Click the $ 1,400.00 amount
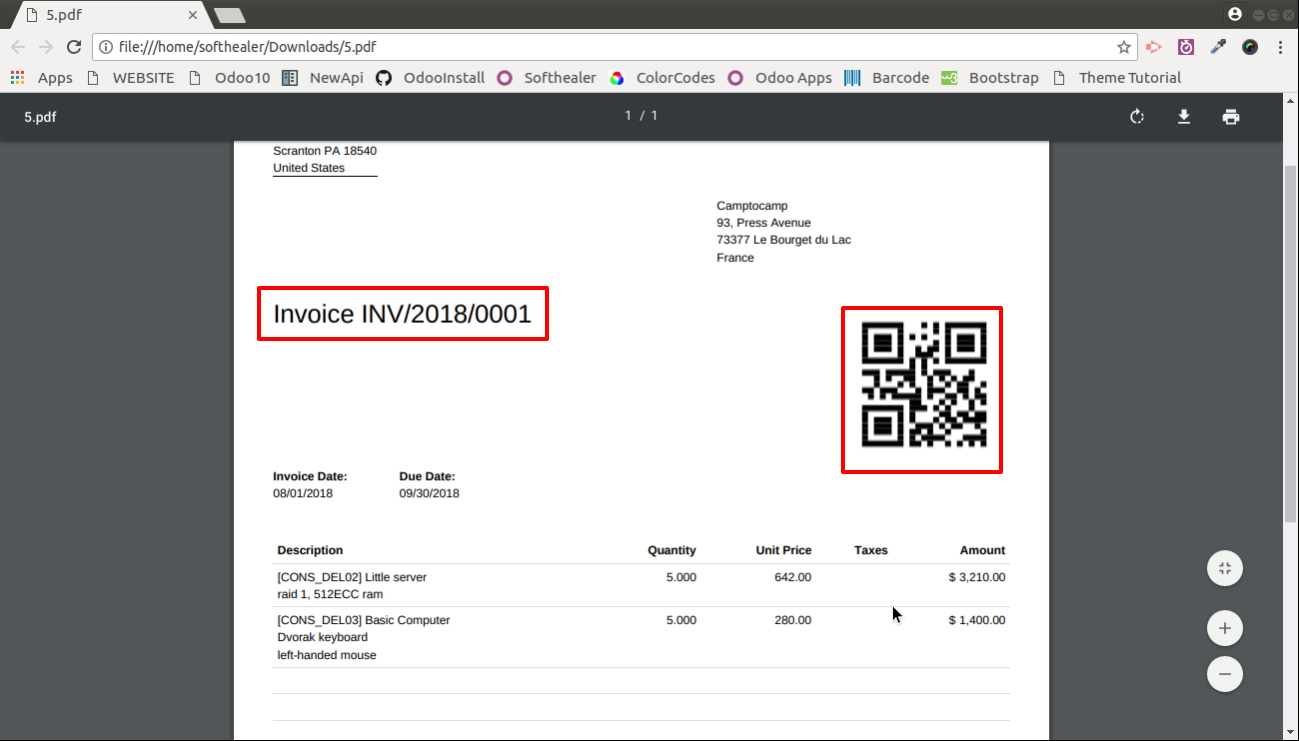1299x741 pixels. coord(977,620)
